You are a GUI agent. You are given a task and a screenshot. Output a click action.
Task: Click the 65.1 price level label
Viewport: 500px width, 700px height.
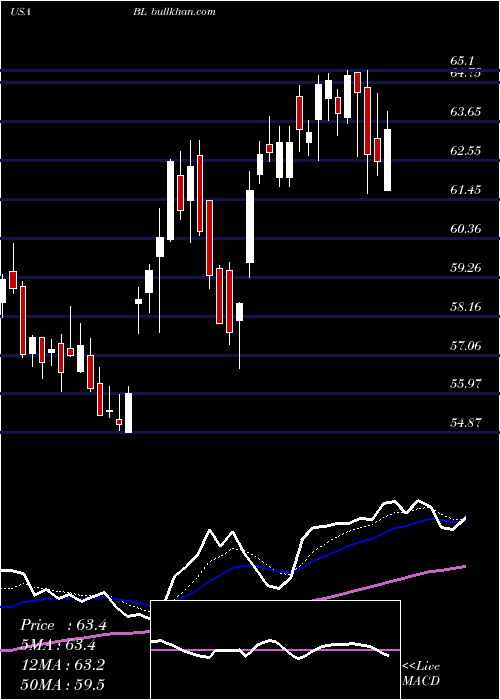coord(462,61)
